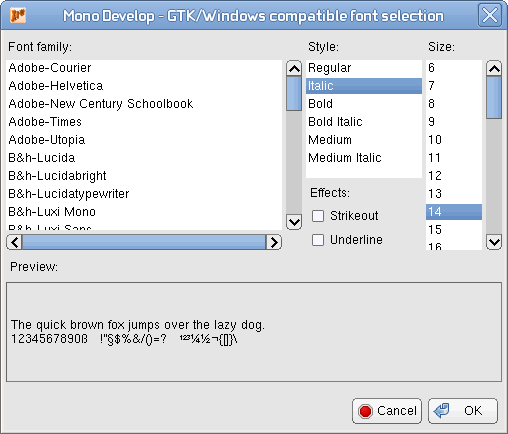Click the Cancel button
508x434 pixels.
point(387,411)
